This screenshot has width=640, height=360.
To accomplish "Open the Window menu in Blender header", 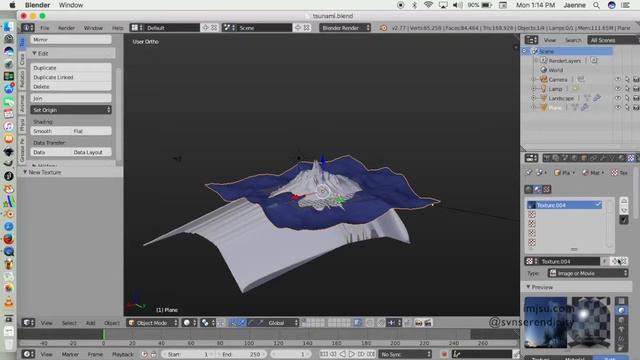I will (93, 28).
